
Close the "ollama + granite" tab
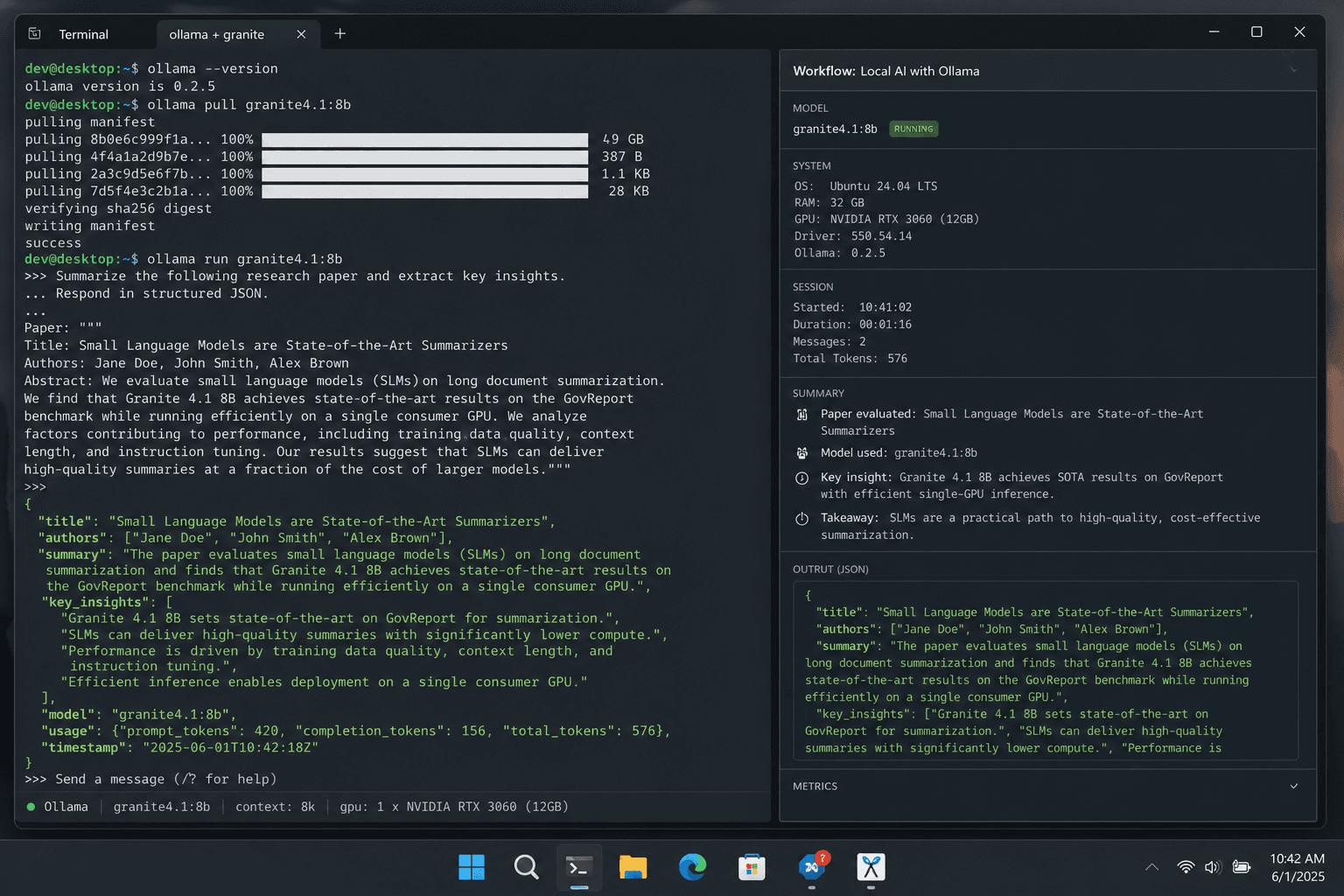coord(302,34)
